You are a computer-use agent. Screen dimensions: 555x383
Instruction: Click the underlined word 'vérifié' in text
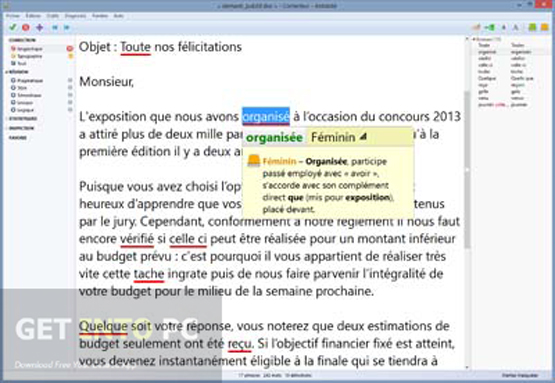click(137, 239)
